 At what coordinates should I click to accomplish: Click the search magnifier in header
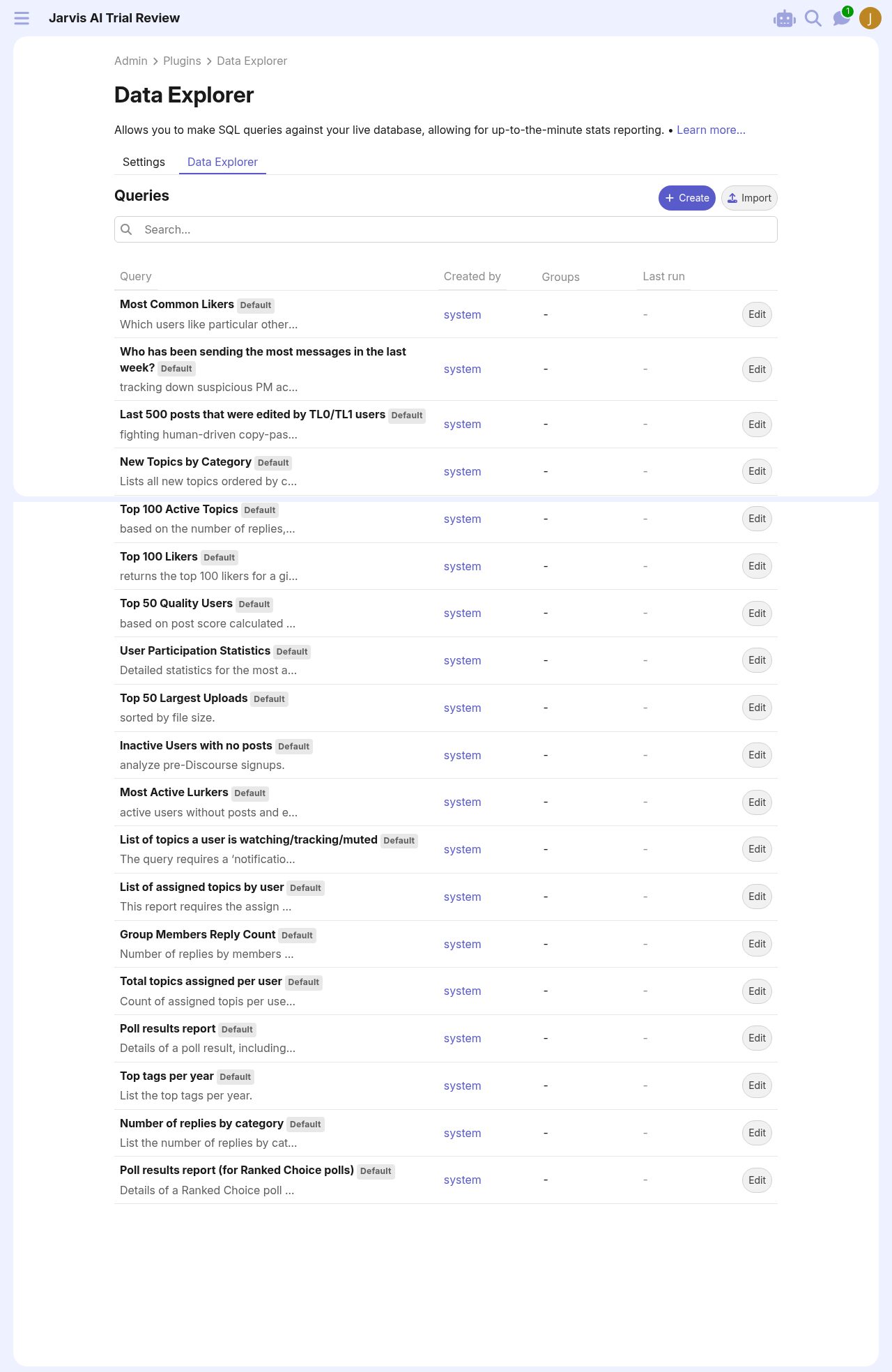813,18
